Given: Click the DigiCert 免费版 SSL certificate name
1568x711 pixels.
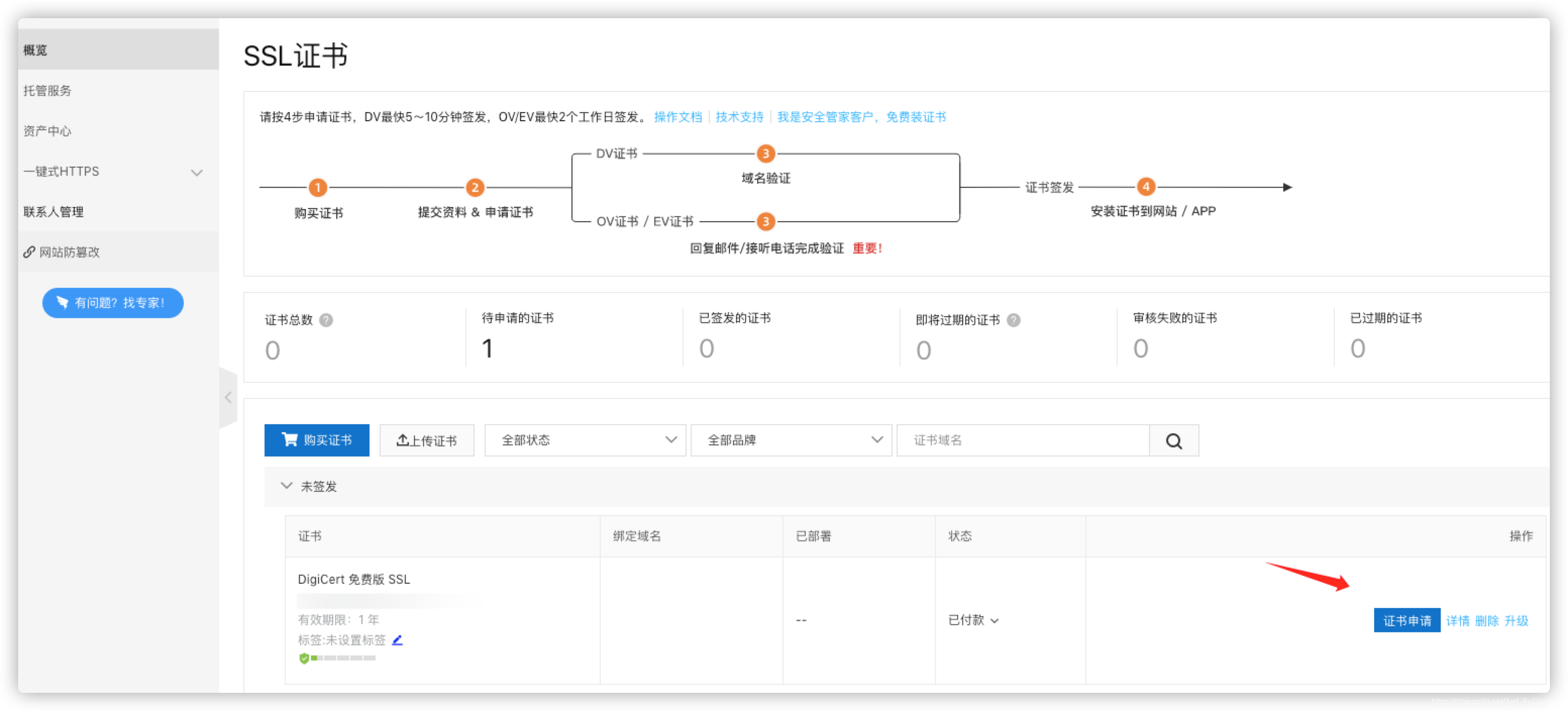Looking at the screenshot, I should [354, 580].
